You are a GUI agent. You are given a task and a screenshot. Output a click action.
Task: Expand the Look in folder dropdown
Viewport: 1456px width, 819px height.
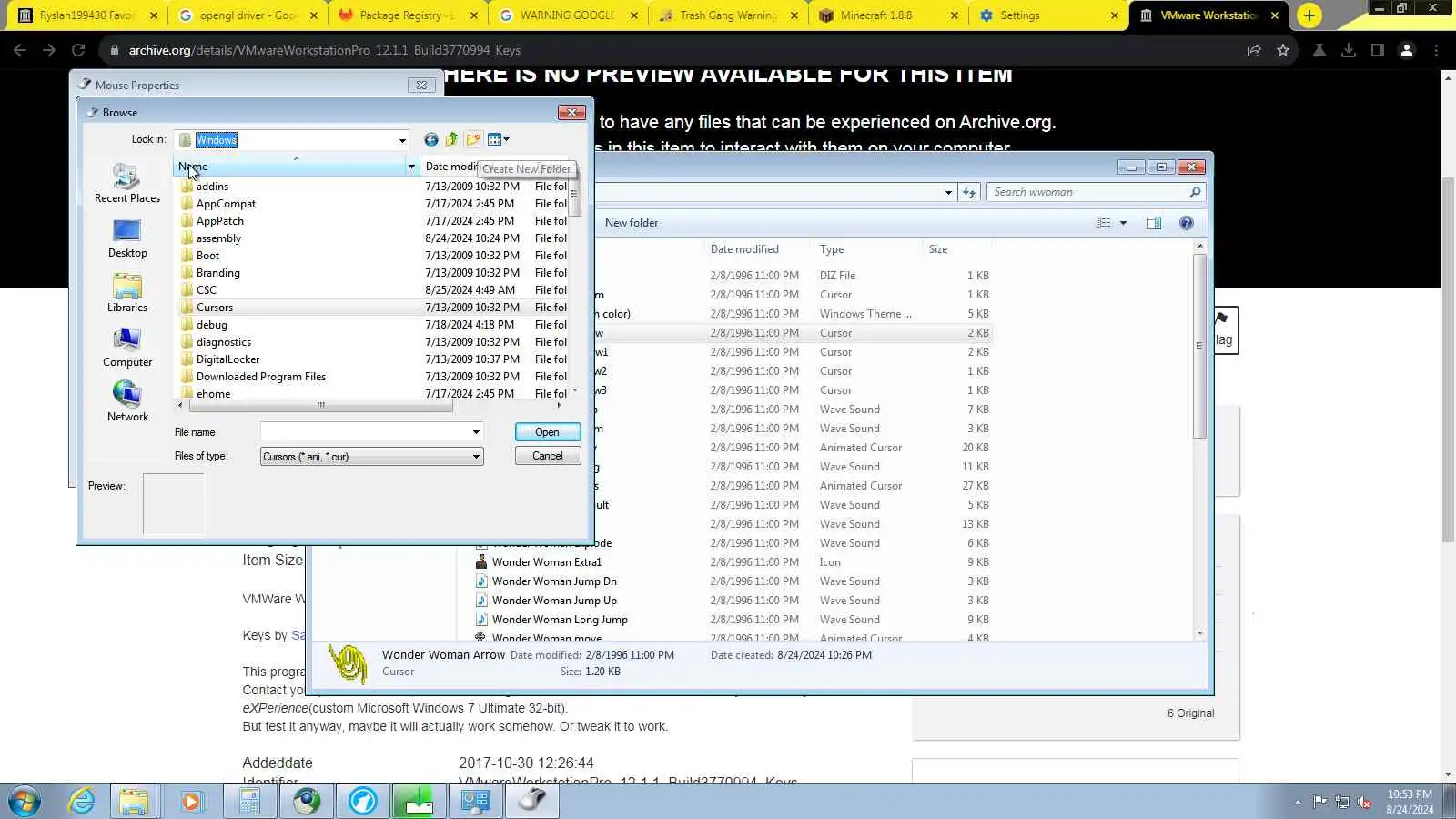(x=402, y=140)
